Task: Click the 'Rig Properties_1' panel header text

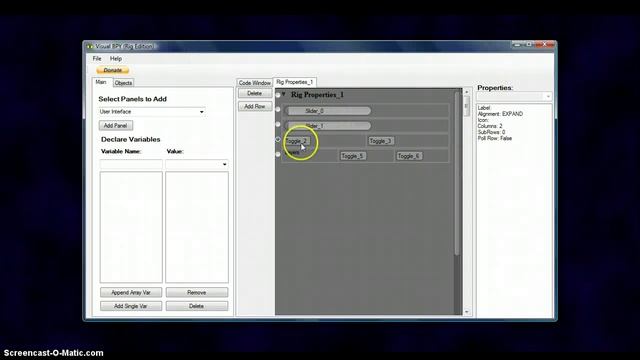Action: click(x=317, y=95)
